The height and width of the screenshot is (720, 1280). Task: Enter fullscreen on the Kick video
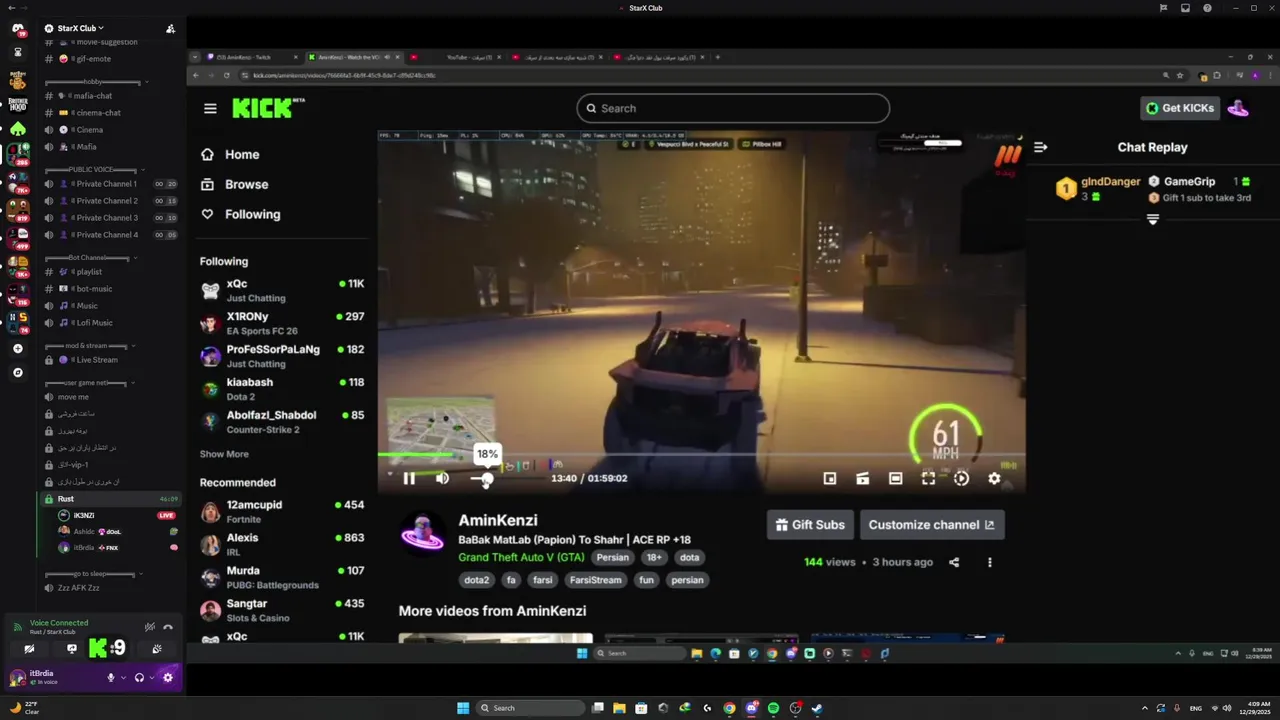[928, 478]
